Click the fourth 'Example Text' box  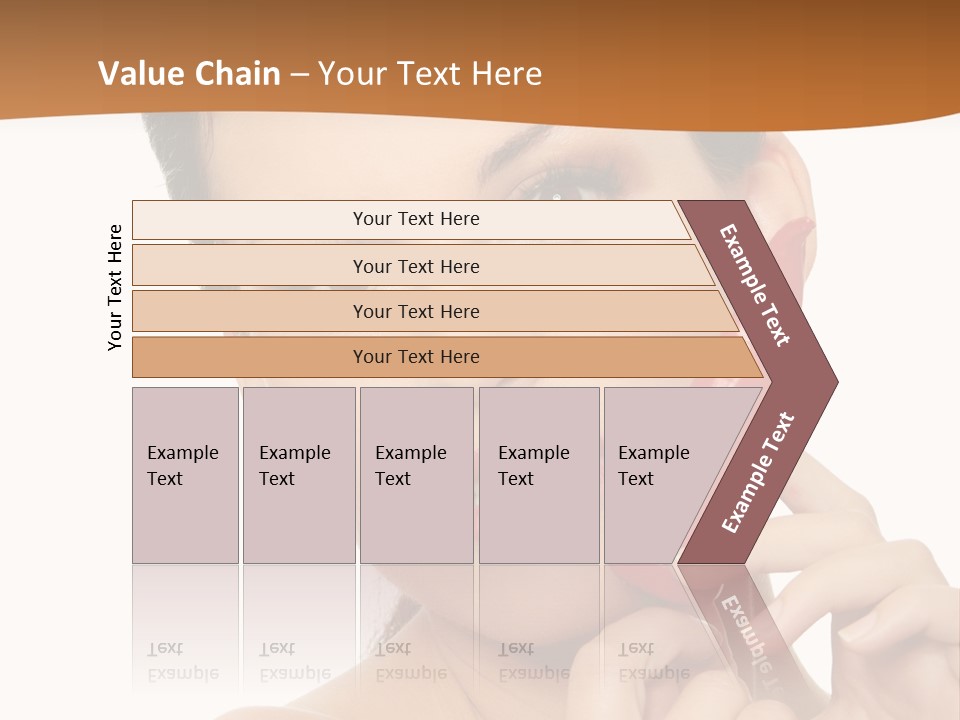pyautogui.click(x=539, y=475)
